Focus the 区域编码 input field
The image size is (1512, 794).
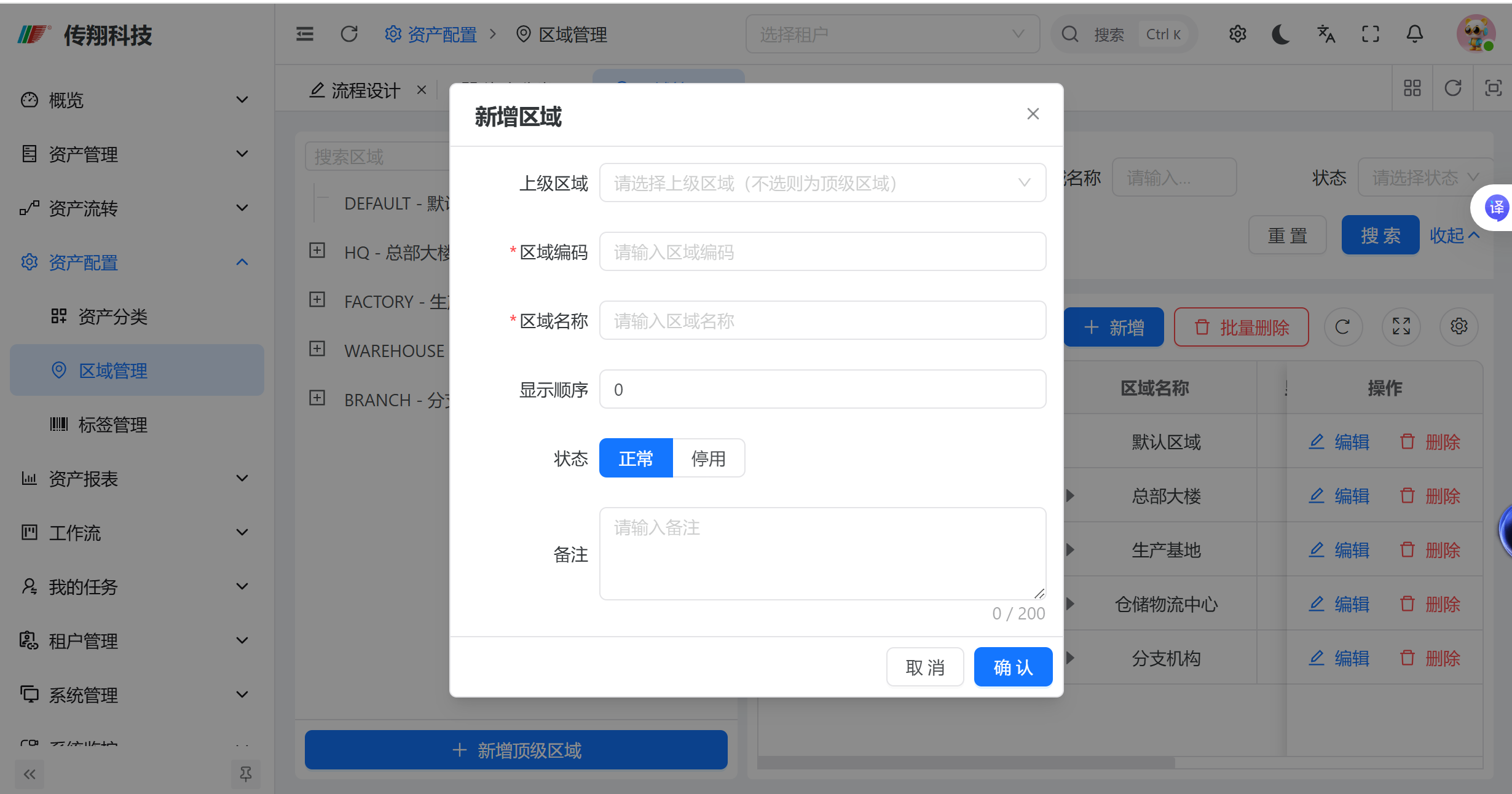point(822,252)
